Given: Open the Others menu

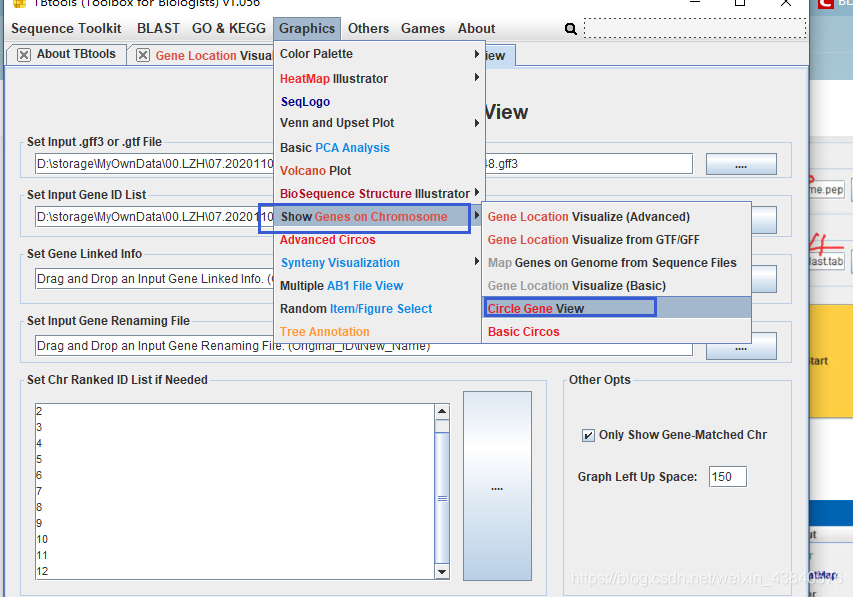Looking at the screenshot, I should [368, 28].
